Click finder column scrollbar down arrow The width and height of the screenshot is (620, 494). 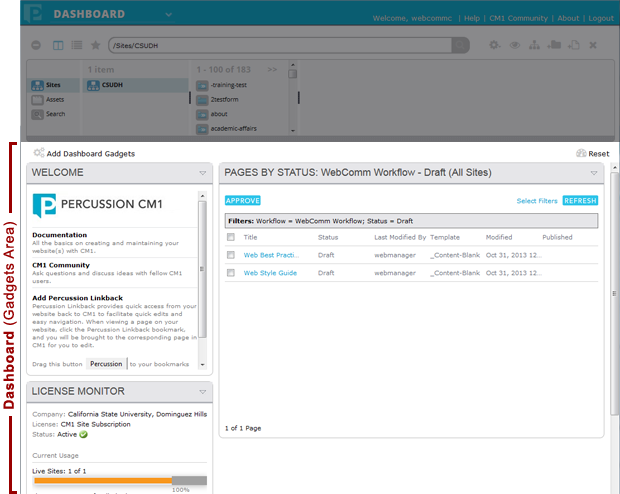coord(293,131)
